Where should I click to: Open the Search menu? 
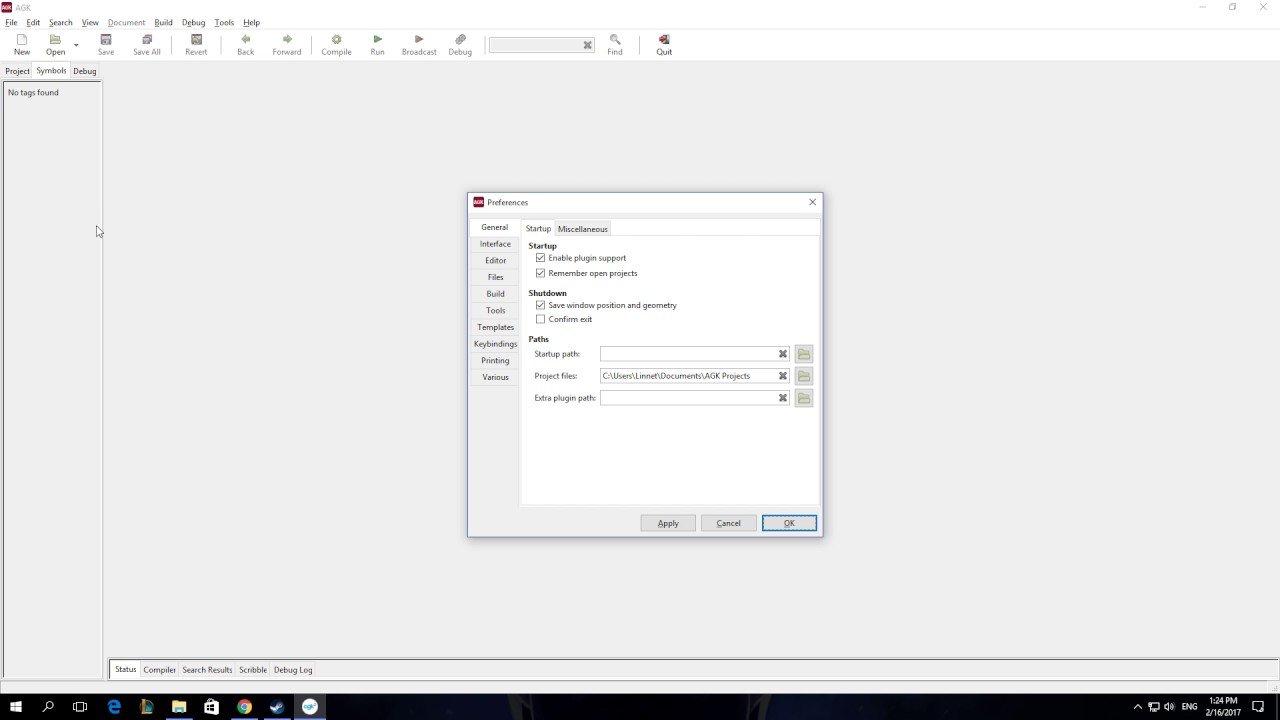60,22
